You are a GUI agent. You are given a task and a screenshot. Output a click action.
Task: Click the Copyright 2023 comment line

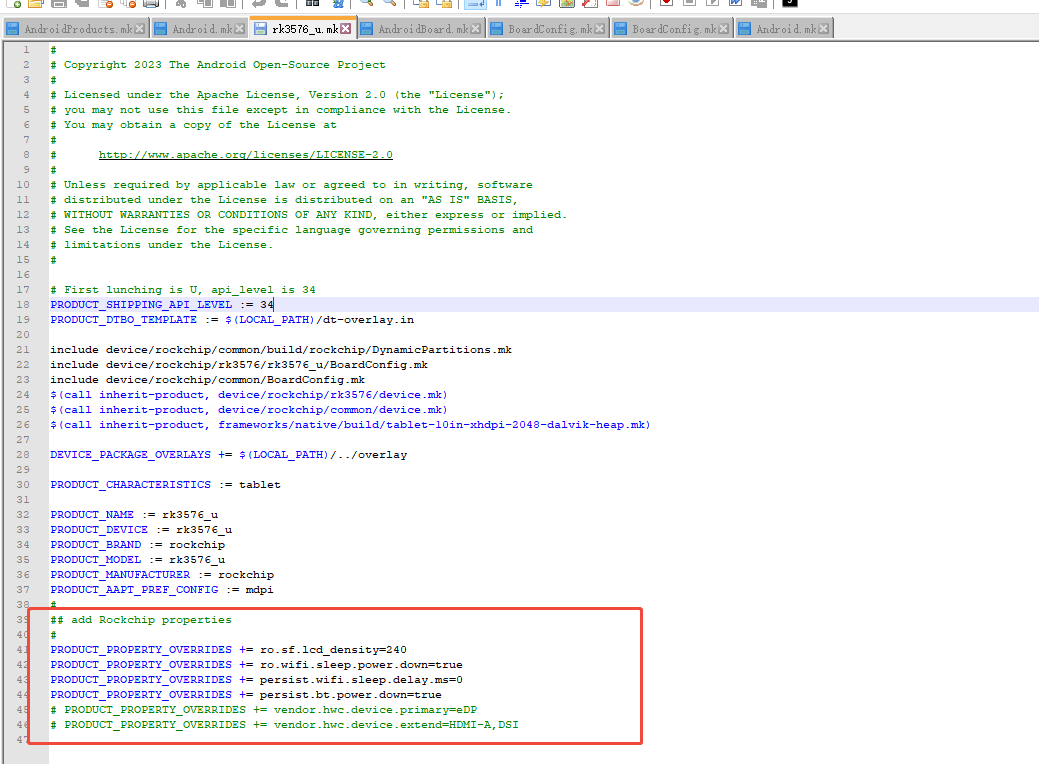pyautogui.click(x=218, y=65)
